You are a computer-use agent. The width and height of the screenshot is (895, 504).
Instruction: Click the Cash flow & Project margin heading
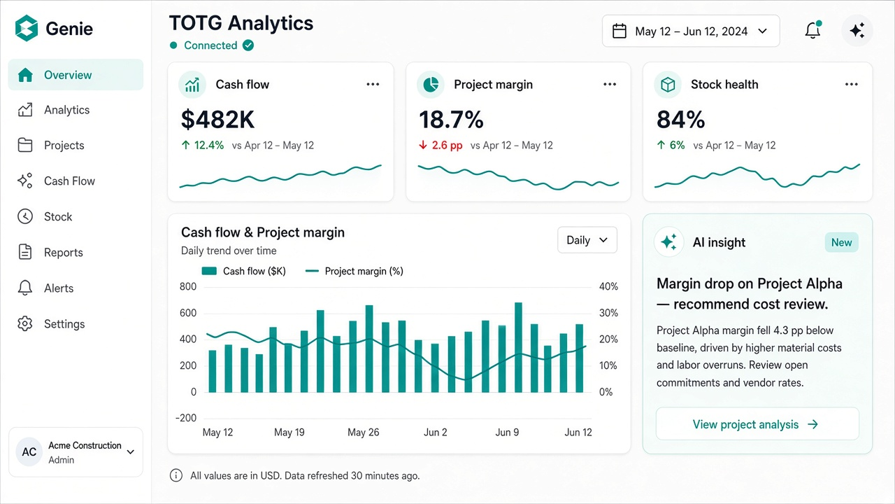263,232
